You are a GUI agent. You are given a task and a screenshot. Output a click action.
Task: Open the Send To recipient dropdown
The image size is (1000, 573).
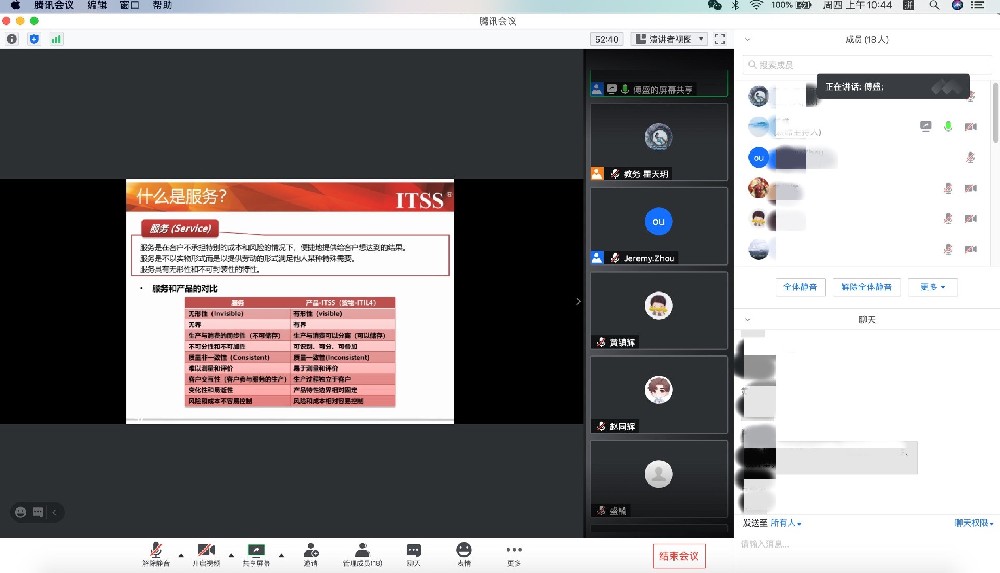click(x=786, y=523)
